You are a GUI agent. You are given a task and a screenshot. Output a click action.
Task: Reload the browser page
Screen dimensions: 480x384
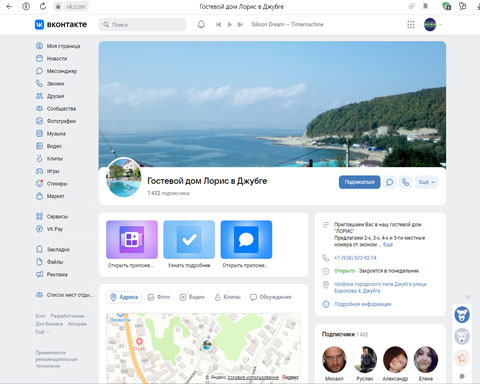coord(43,6)
